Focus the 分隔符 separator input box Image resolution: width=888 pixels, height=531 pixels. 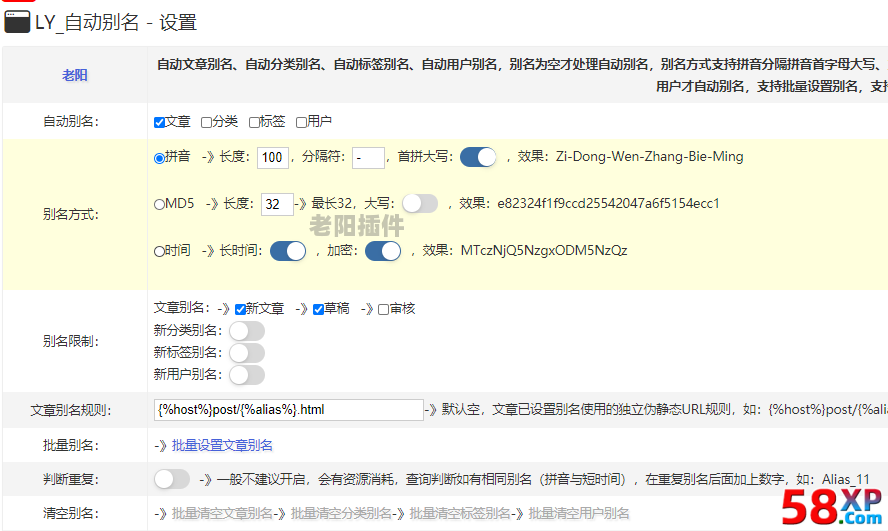pos(368,157)
